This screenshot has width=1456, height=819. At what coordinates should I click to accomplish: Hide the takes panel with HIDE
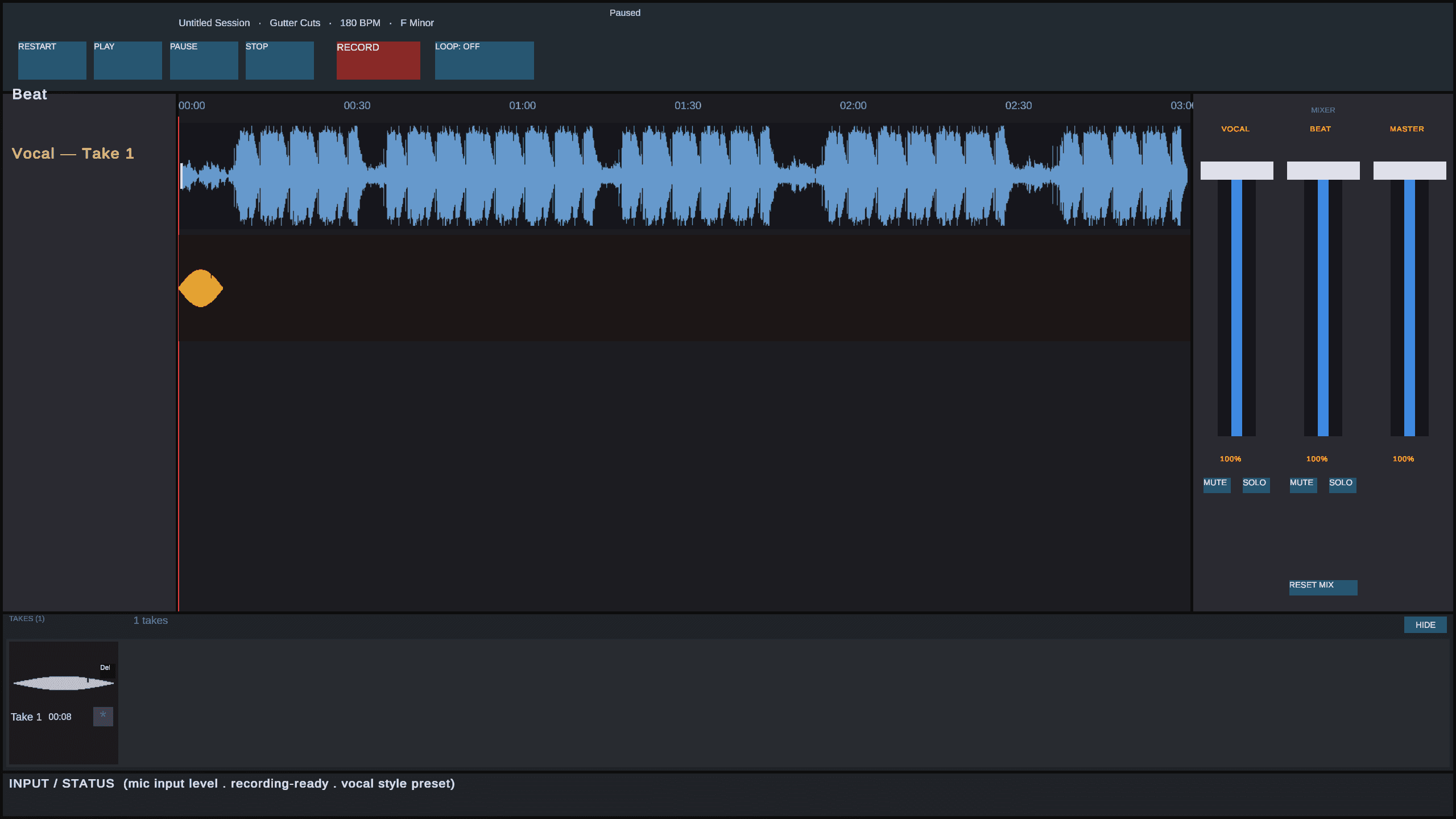(1425, 625)
